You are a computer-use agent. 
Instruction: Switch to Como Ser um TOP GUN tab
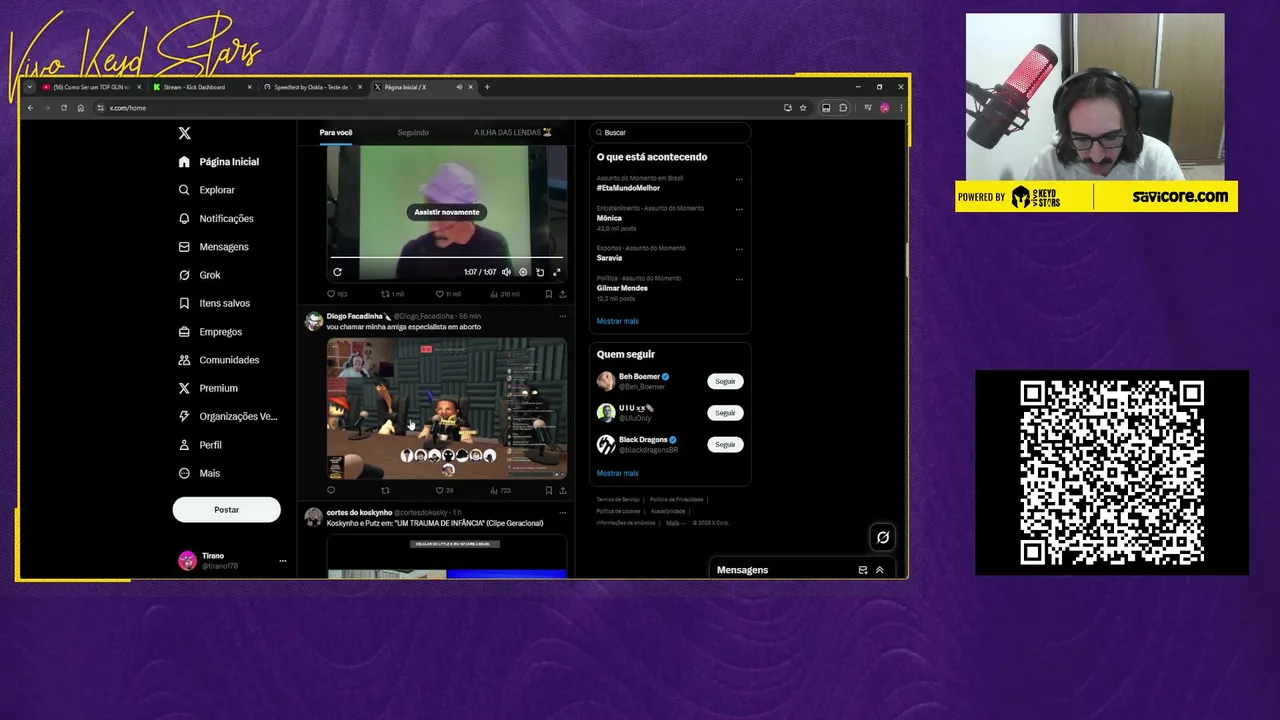[91, 87]
